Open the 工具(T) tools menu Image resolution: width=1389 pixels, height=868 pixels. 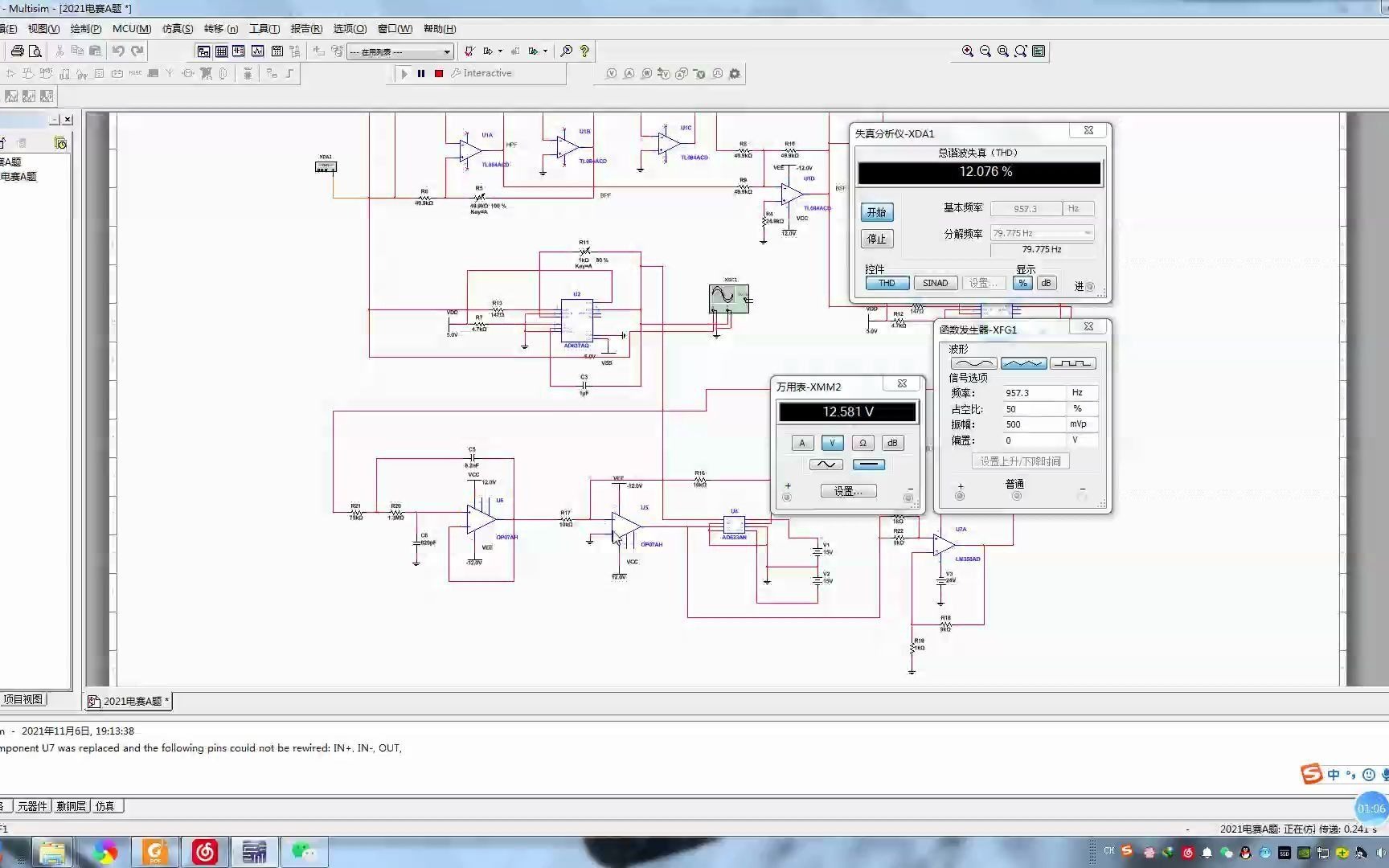coord(264,28)
